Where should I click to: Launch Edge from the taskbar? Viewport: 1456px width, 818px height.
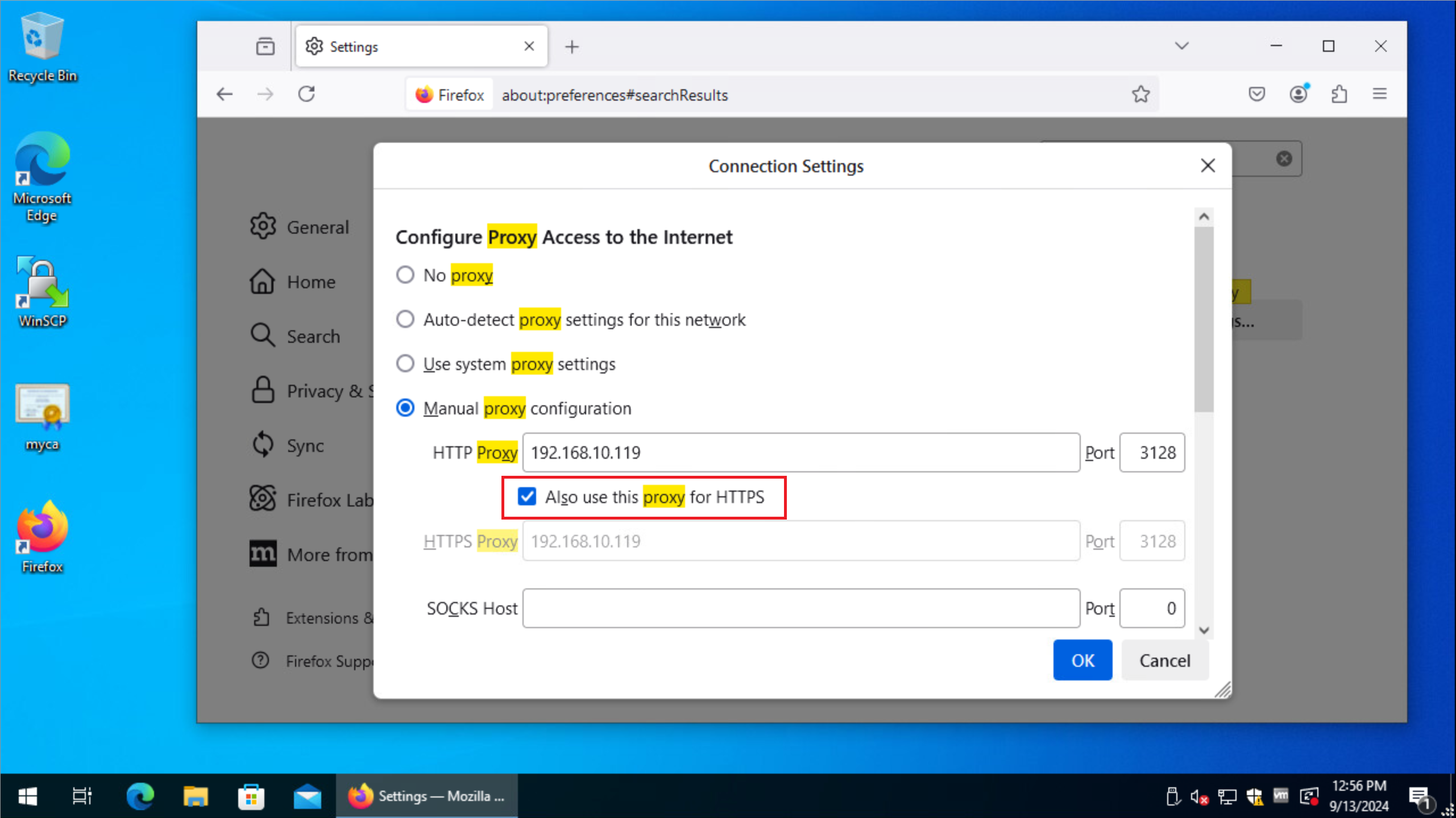point(140,796)
